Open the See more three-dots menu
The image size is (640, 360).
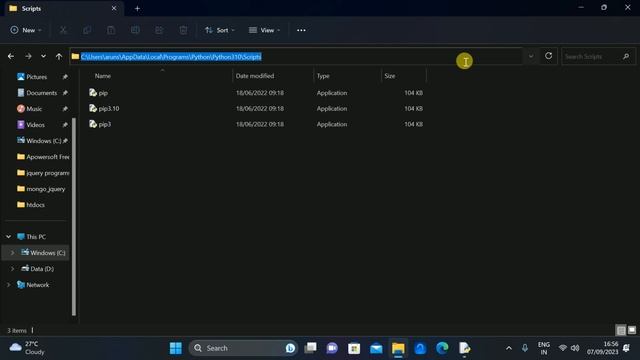301,30
